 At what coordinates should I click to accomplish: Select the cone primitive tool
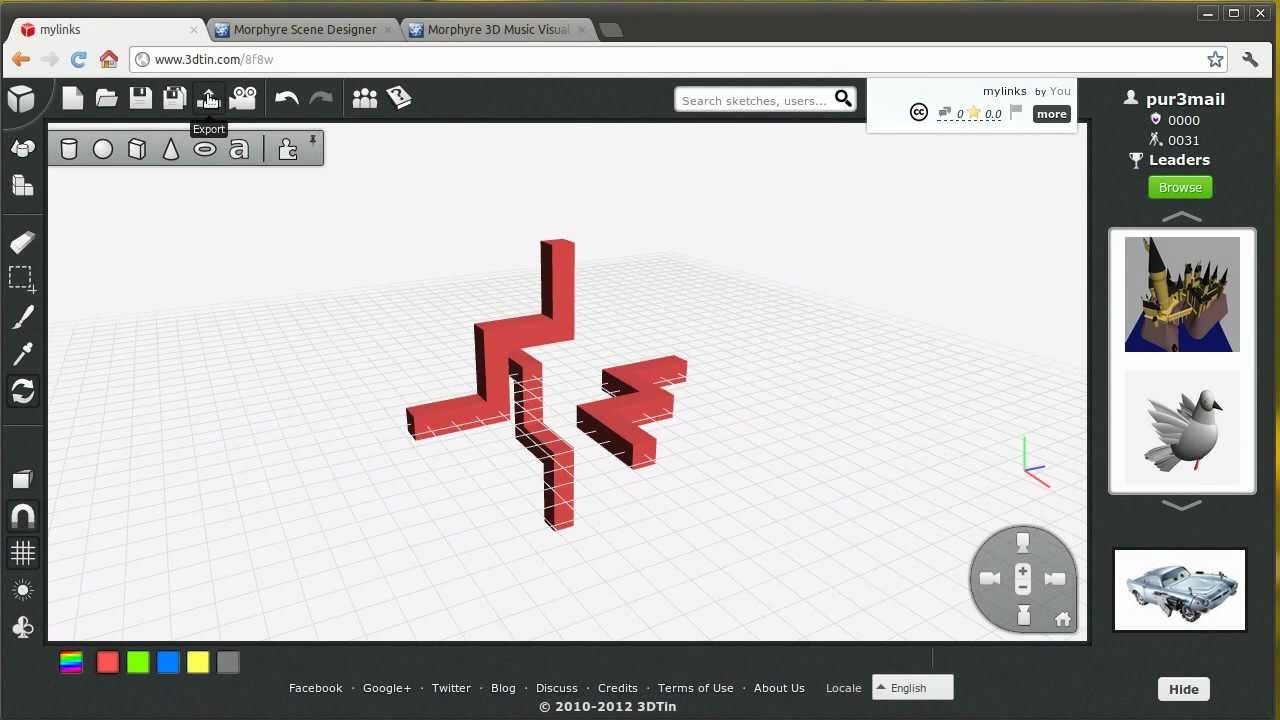[x=171, y=148]
